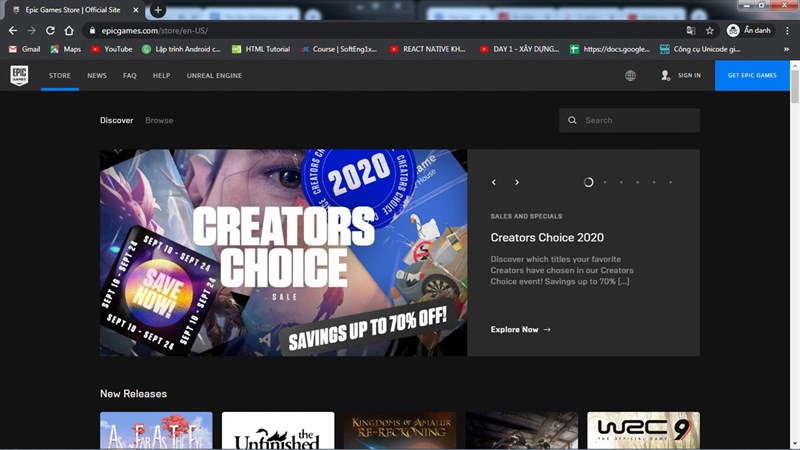Open the As Far As The Eye thumbnail
The width and height of the screenshot is (800, 450).
(156, 431)
